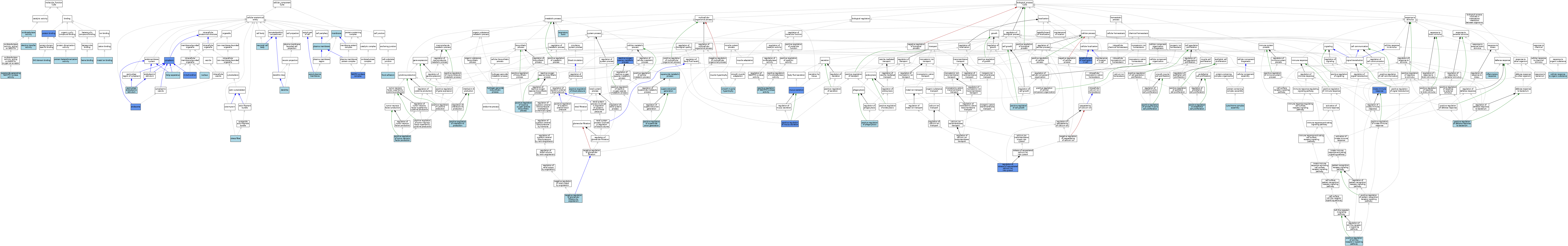Screen dimensions: 1568x246
Task: Select the metal ion binding node
Action: pyautogui.click(x=105, y=60)
